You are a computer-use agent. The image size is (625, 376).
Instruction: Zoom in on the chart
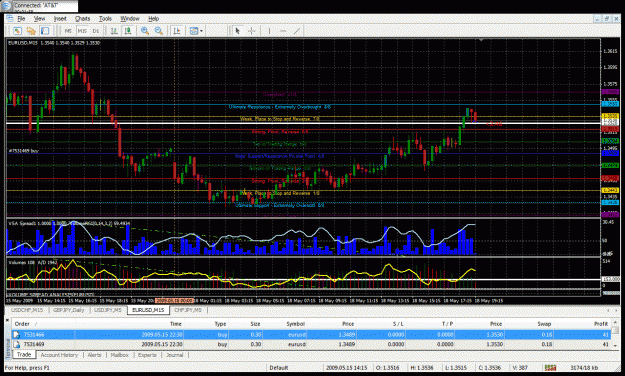[x=145, y=31]
